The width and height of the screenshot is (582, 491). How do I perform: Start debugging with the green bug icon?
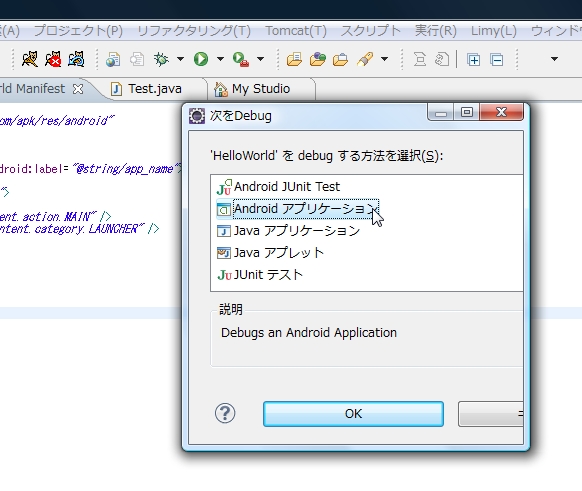click(x=161, y=59)
